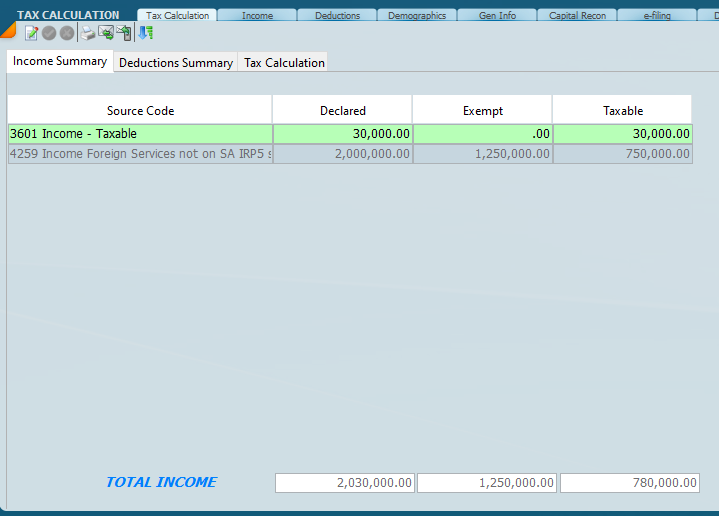The height and width of the screenshot is (516, 719).
Task: Click the envelope email icon
Action: click(105, 33)
